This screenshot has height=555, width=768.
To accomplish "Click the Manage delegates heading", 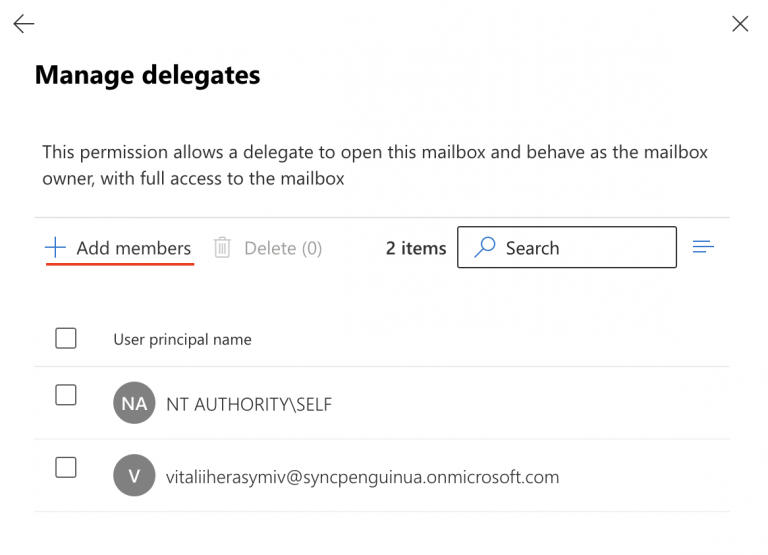I will click(x=147, y=75).
